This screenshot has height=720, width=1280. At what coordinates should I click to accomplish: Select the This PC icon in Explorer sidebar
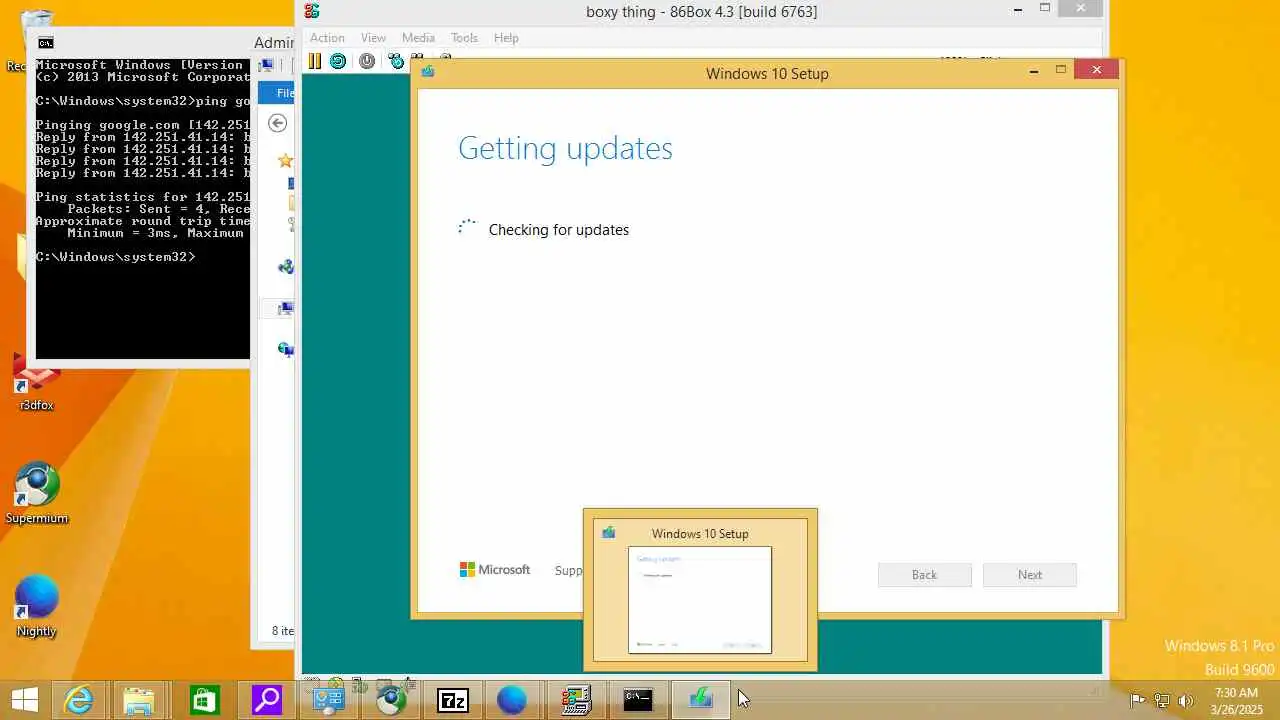[x=286, y=309]
